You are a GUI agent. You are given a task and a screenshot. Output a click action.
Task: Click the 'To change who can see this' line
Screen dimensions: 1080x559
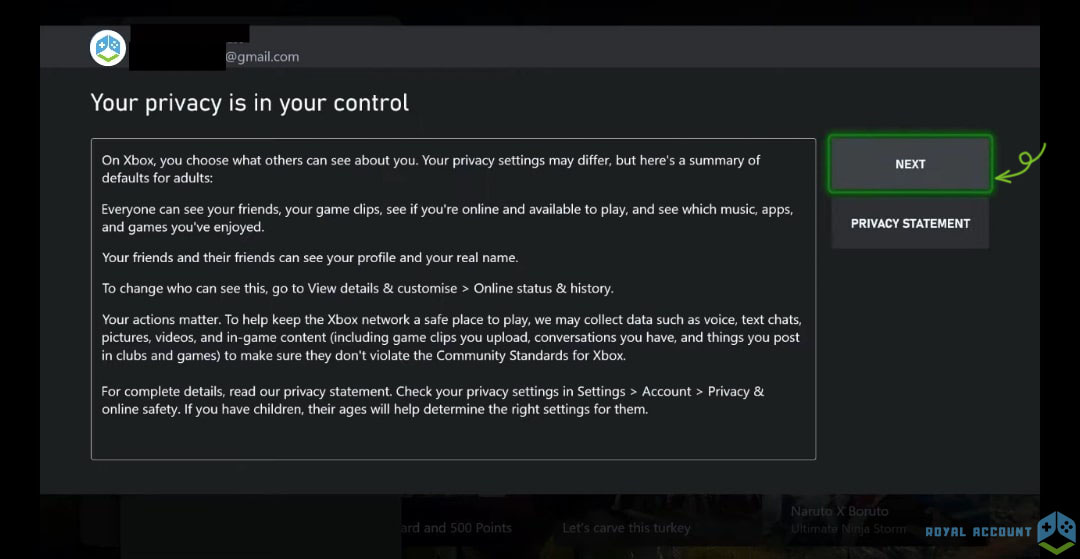[357, 288]
